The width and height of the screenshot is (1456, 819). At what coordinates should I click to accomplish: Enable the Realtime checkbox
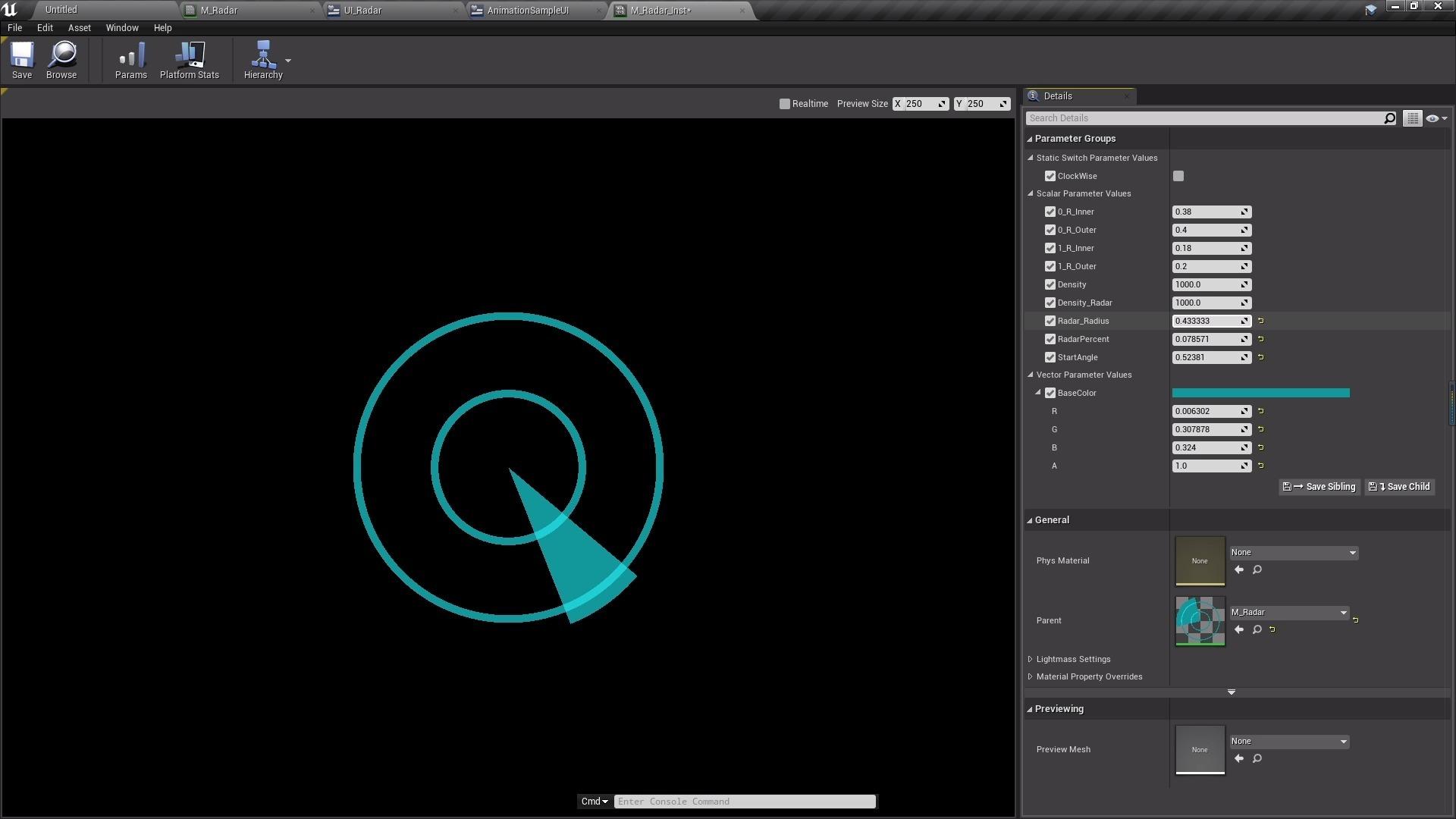coord(785,104)
